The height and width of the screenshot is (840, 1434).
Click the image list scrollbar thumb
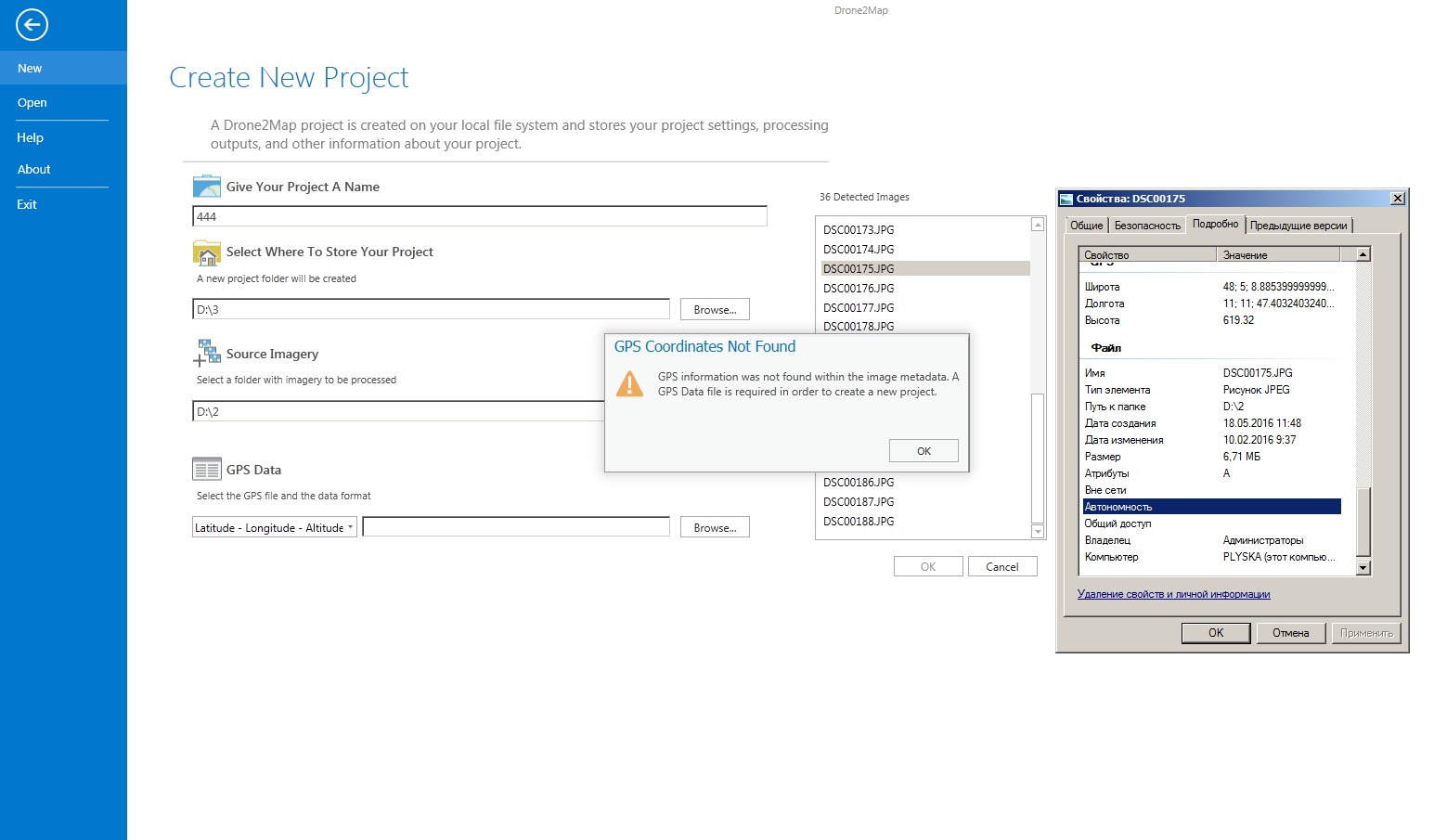(1038, 459)
